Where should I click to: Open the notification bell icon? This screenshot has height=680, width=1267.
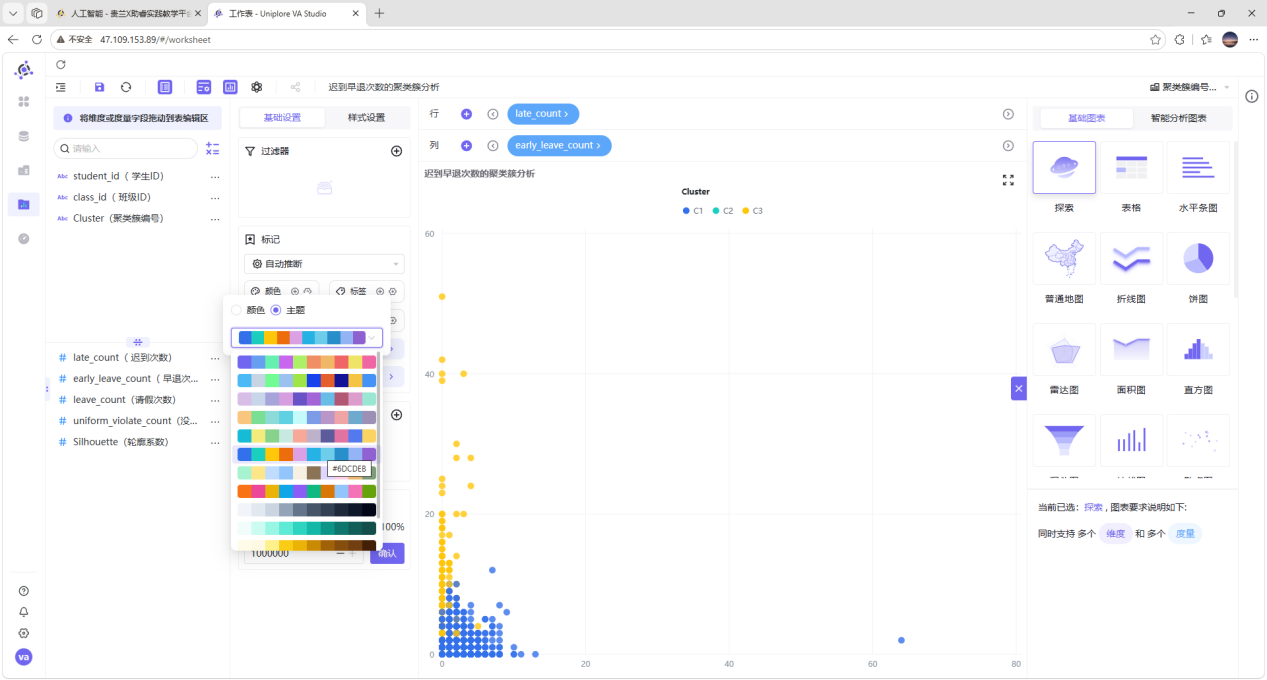pos(24,612)
